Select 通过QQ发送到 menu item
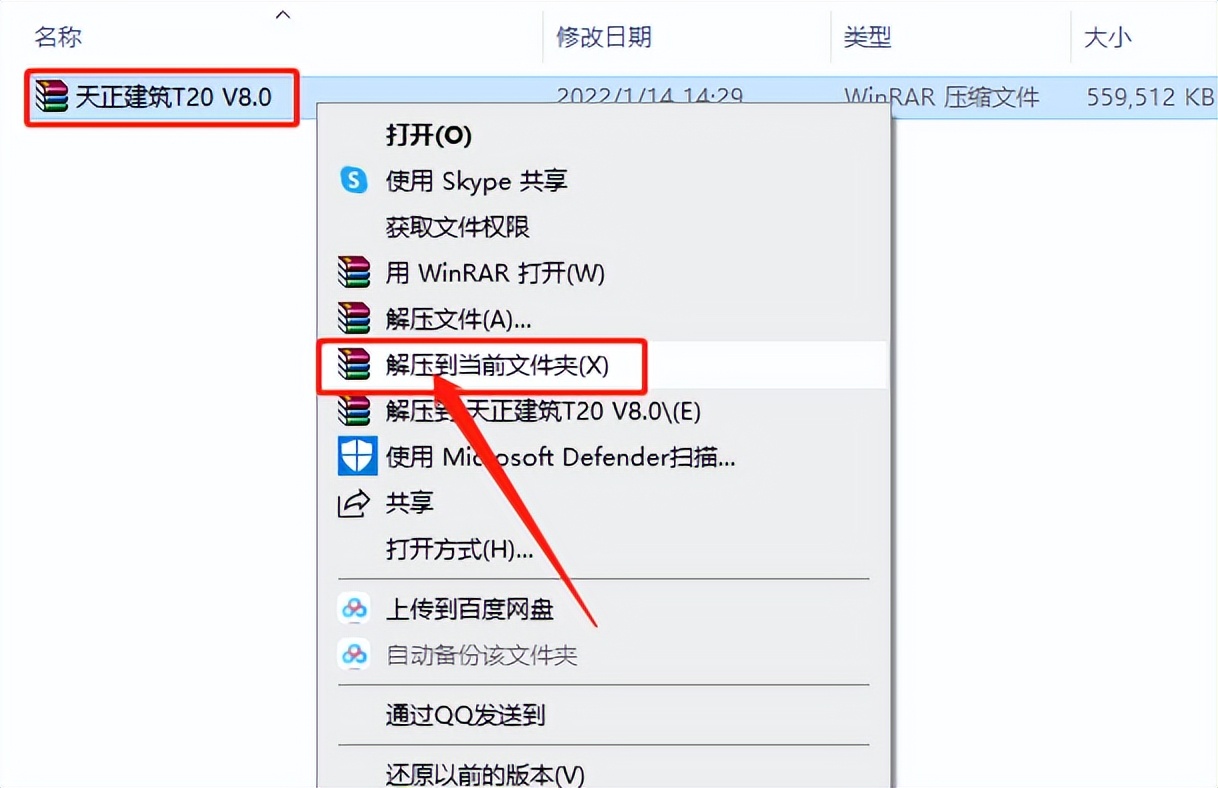This screenshot has width=1218, height=788. (x=465, y=714)
